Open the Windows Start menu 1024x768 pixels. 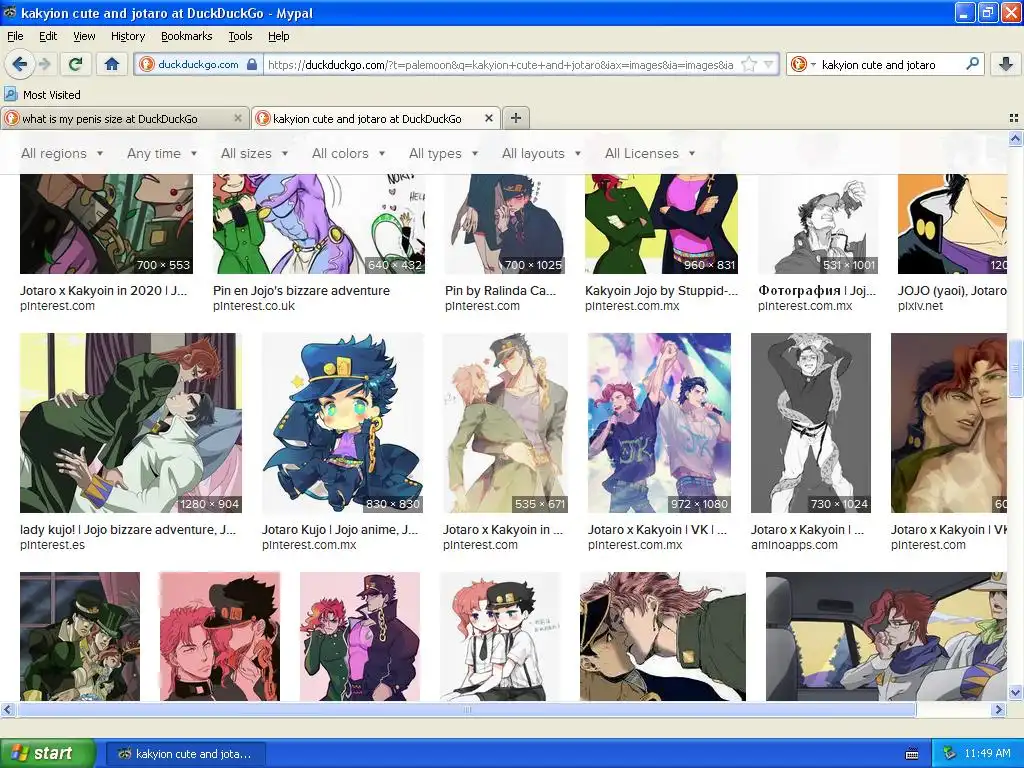click(48, 754)
